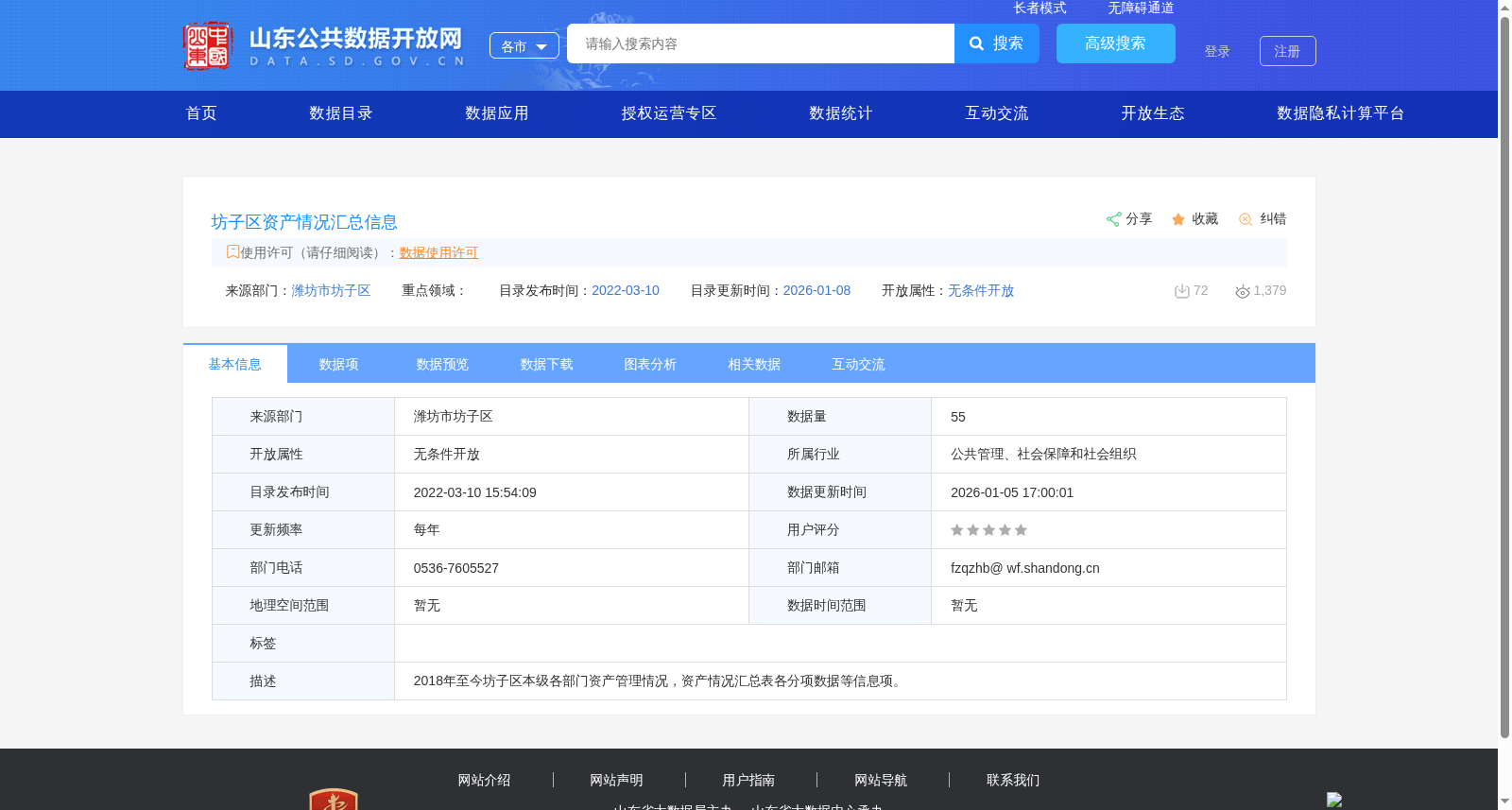Switch to the 互动交流 tab
Screen dimensions: 1512x810
[x=859, y=364]
